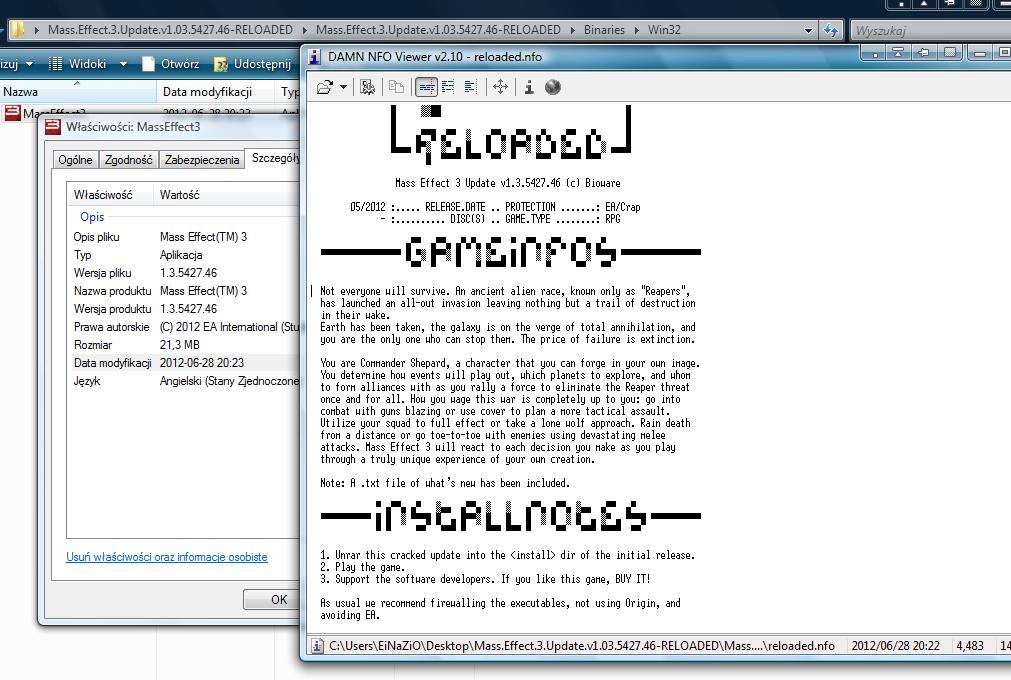This screenshot has width=1011, height=680.
Task: Sort by Data modyfikacji column header
Action: coord(215,92)
